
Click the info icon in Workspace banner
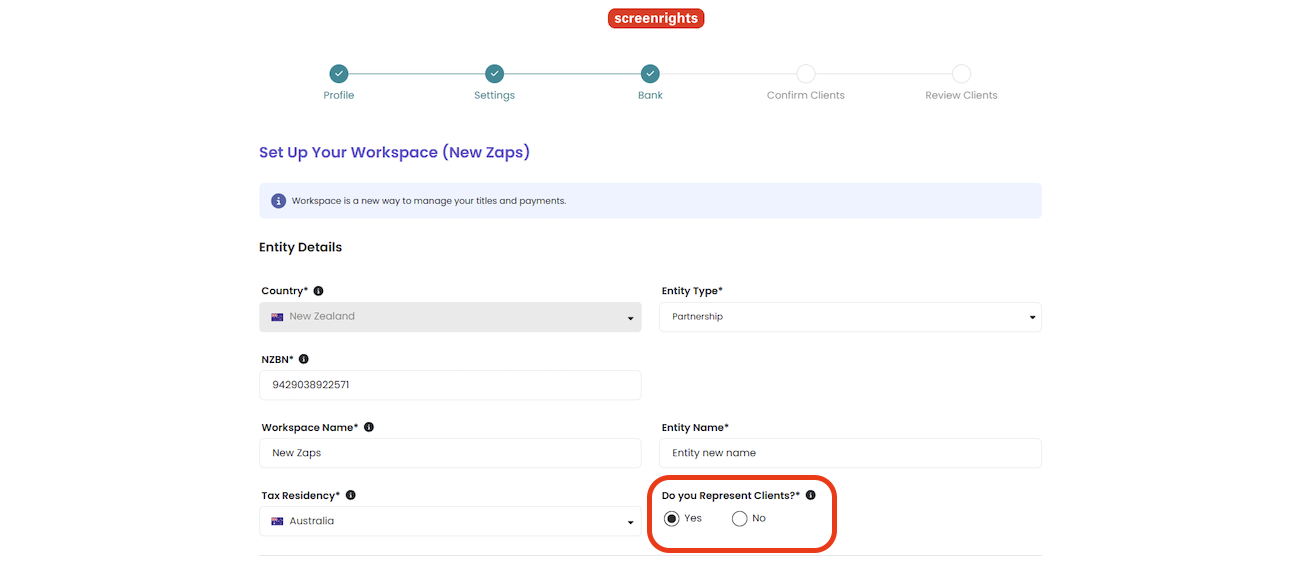click(x=278, y=201)
